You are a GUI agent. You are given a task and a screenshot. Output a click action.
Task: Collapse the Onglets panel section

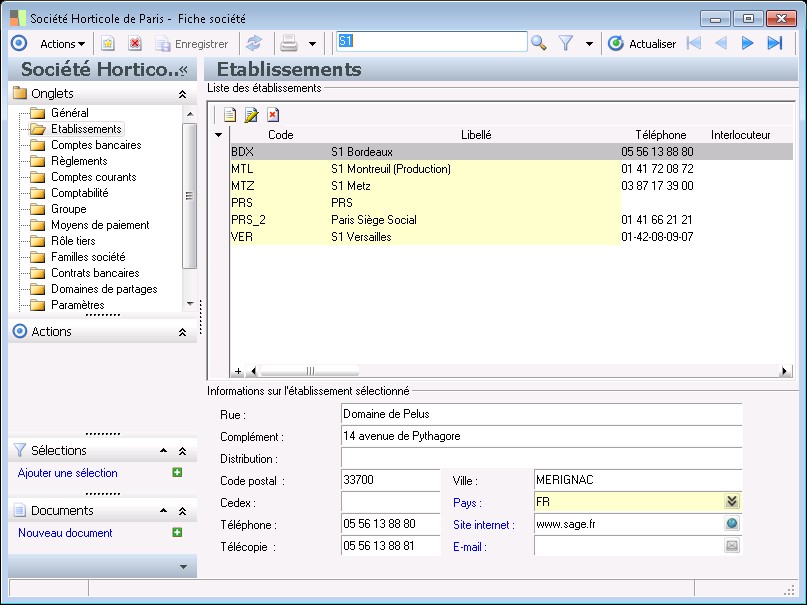click(x=182, y=94)
